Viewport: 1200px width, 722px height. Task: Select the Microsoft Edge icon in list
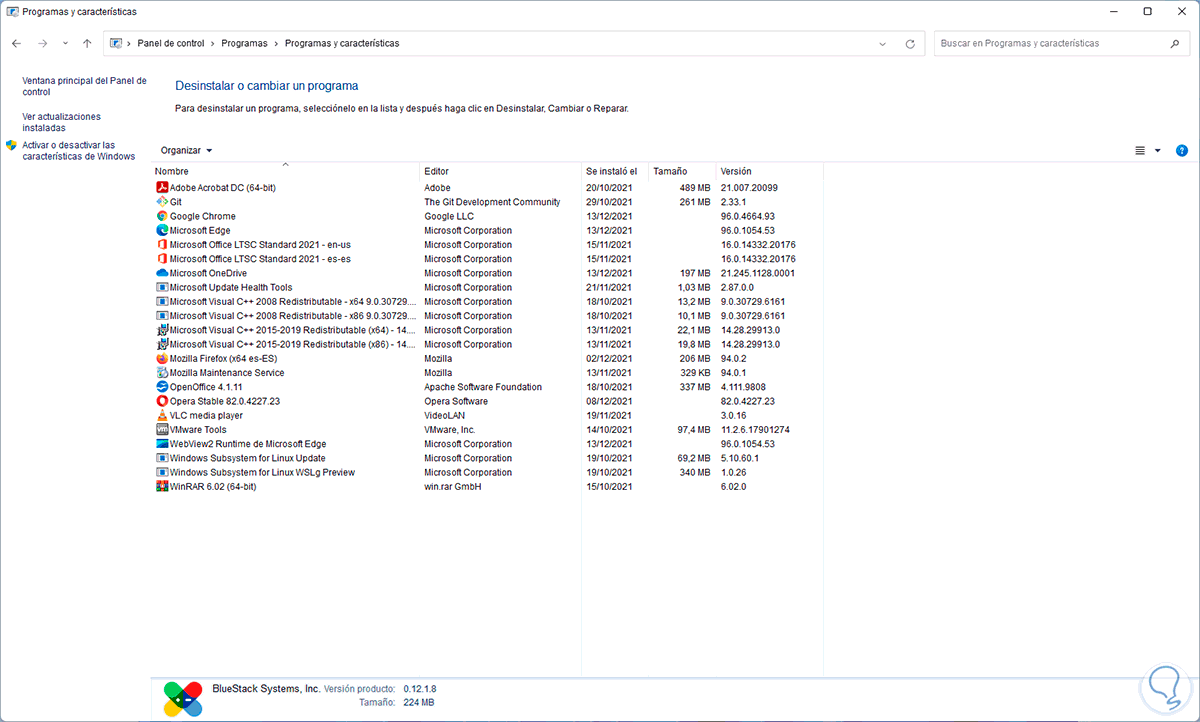(x=162, y=230)
